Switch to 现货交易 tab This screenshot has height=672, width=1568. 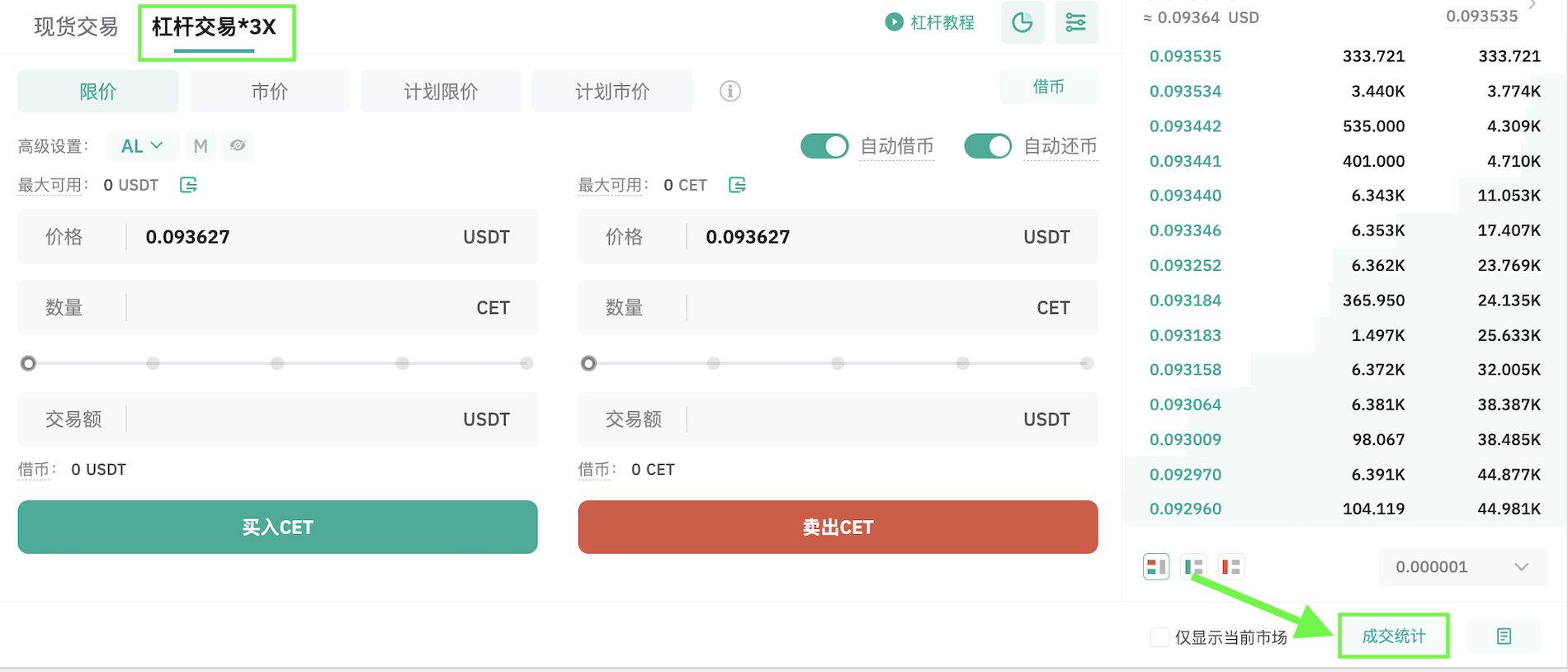click(75, 27)
